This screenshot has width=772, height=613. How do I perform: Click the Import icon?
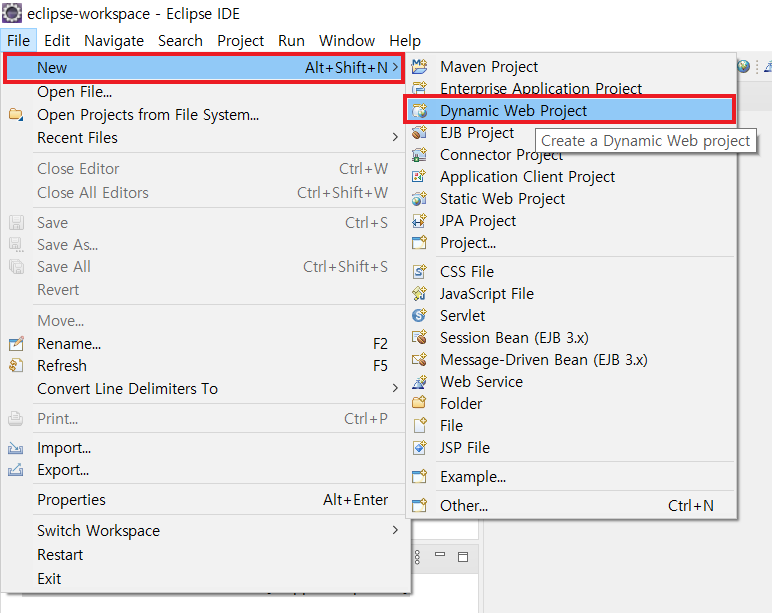click(x=16, y=448)
